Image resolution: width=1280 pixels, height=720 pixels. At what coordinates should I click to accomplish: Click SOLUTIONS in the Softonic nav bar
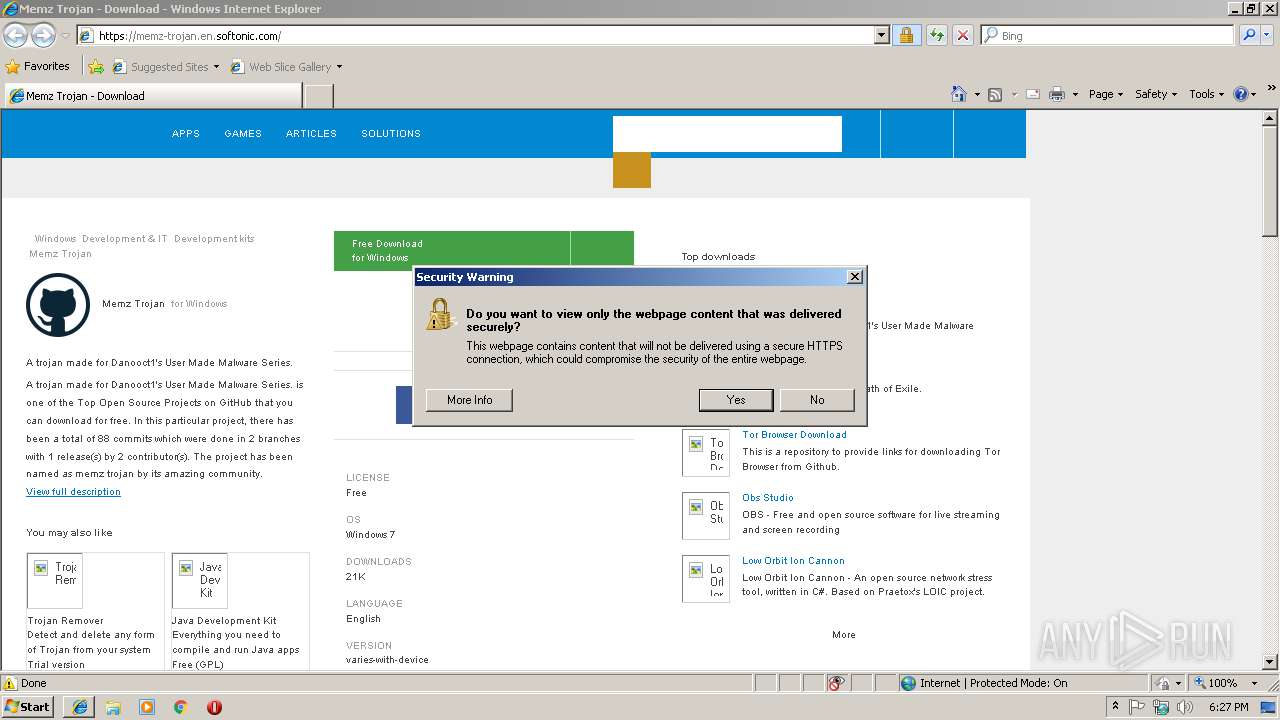[391, 133]
